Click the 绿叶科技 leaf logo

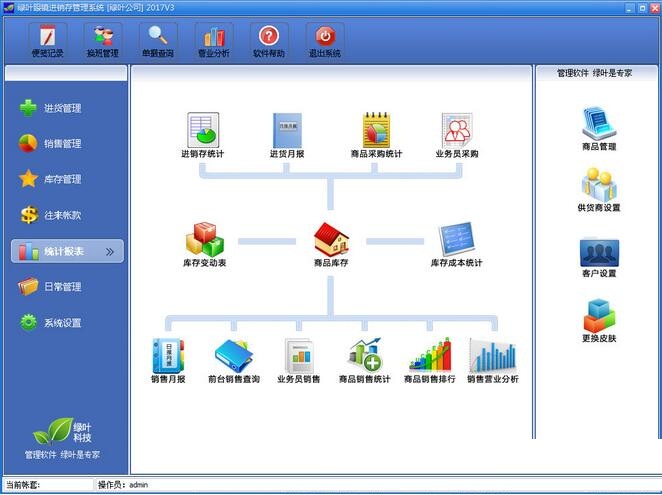pyautogui.click(x=62, y=432)
